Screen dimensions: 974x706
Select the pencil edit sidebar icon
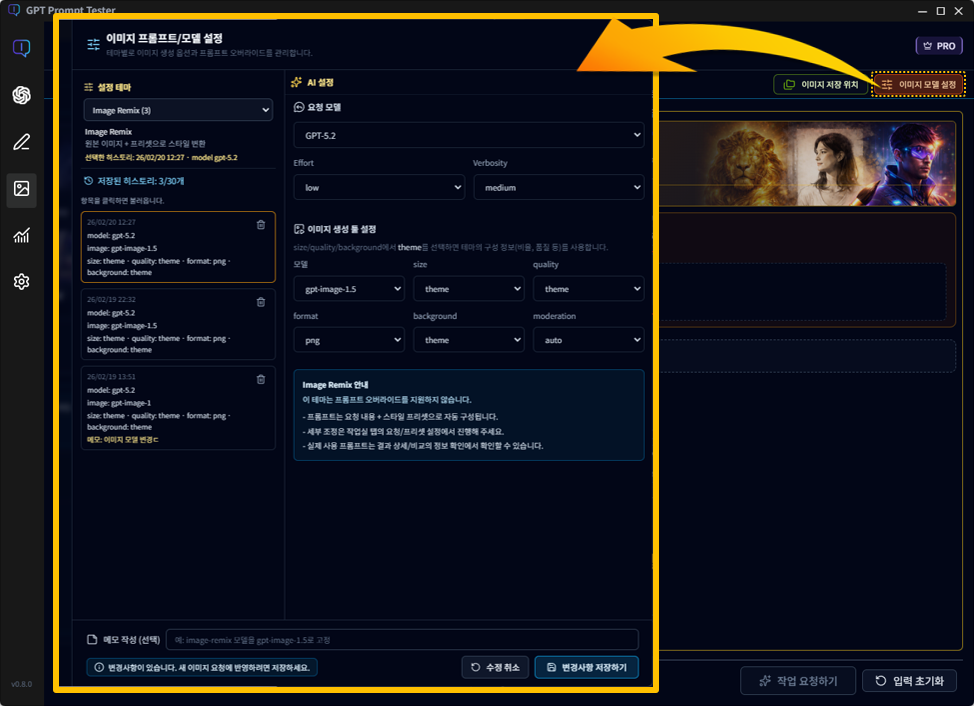pos(21,142)
